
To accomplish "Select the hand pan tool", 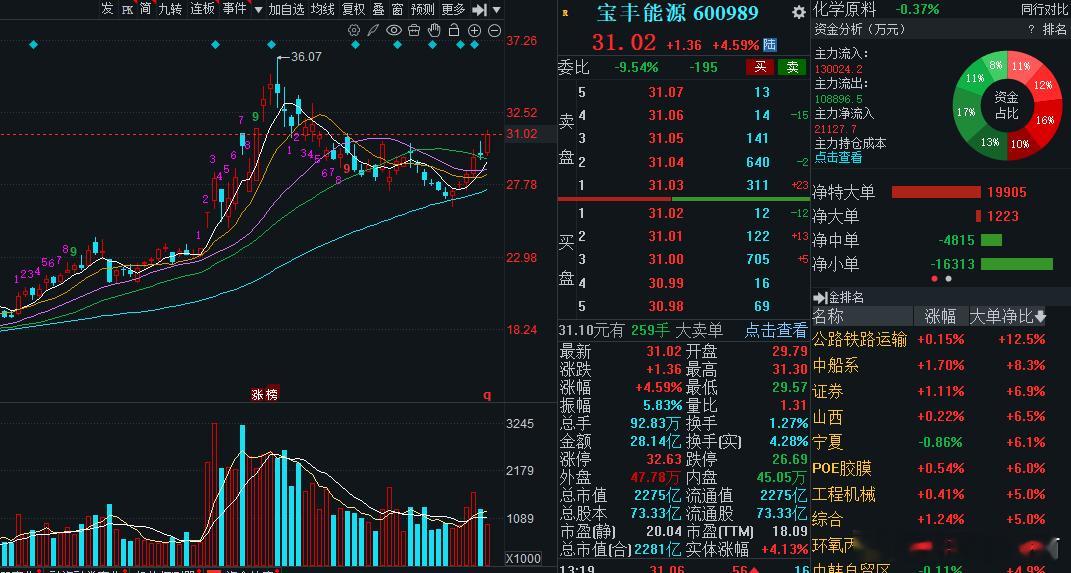I will (x=434, y=30).
